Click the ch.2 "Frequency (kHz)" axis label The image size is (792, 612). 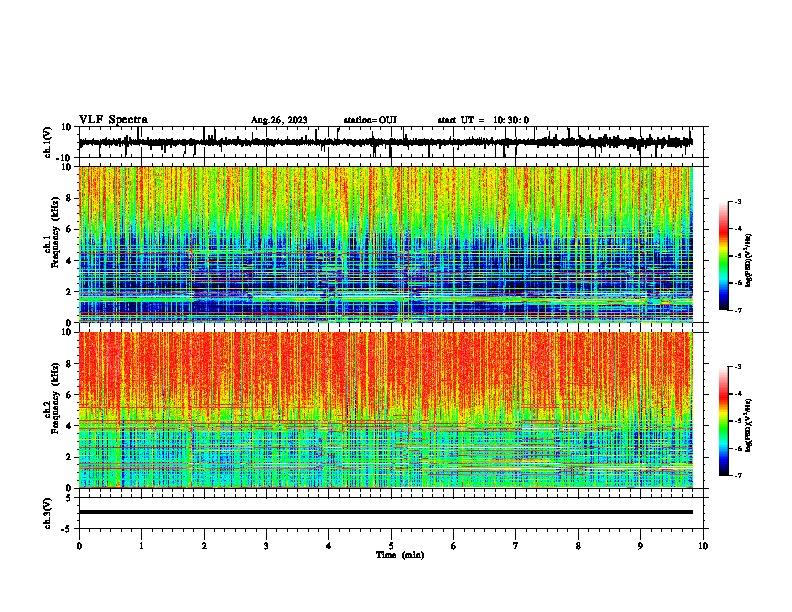pos(55,398)
